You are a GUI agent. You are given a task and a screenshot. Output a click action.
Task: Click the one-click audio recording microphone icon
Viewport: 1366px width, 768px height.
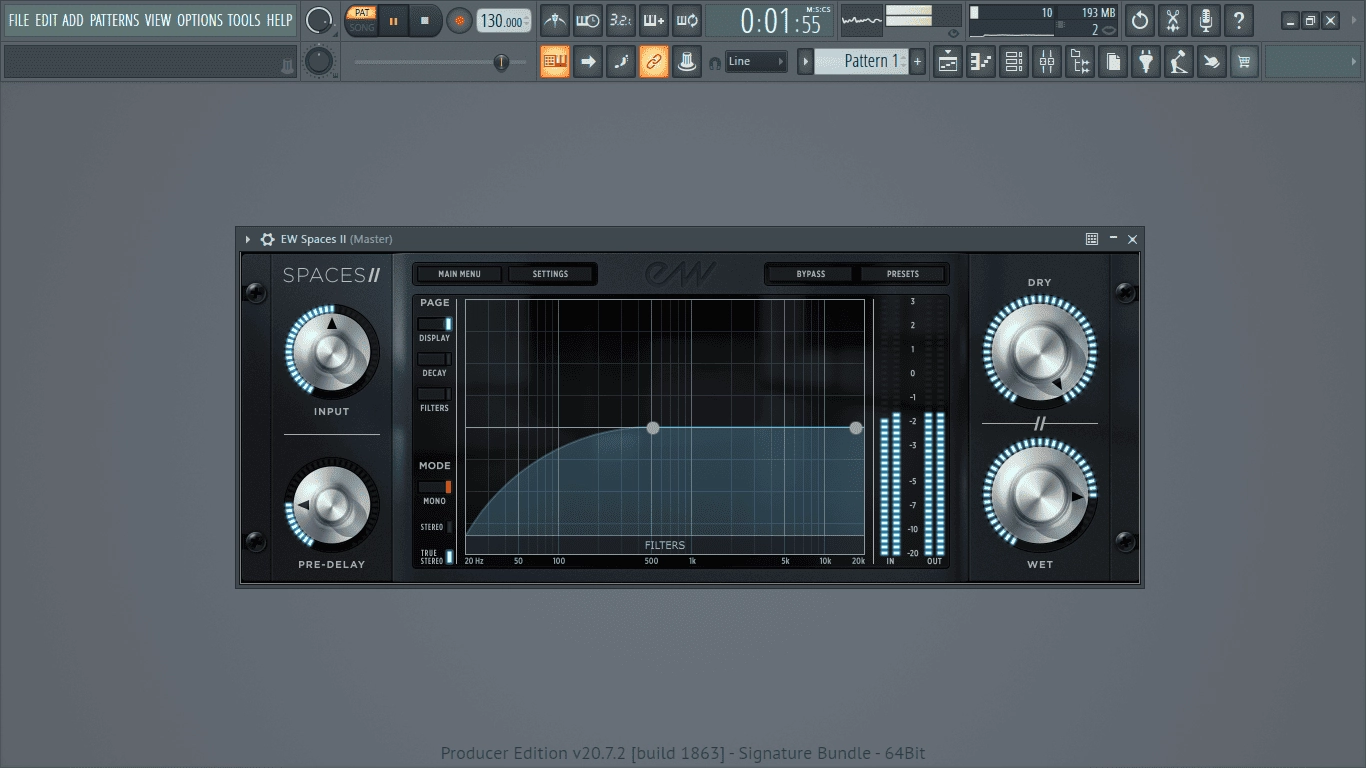1206,20
